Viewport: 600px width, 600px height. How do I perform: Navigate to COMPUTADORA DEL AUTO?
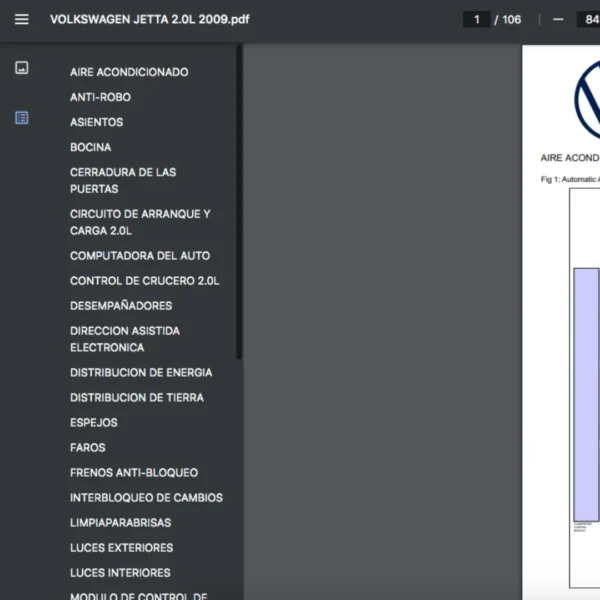click(140, 256)
